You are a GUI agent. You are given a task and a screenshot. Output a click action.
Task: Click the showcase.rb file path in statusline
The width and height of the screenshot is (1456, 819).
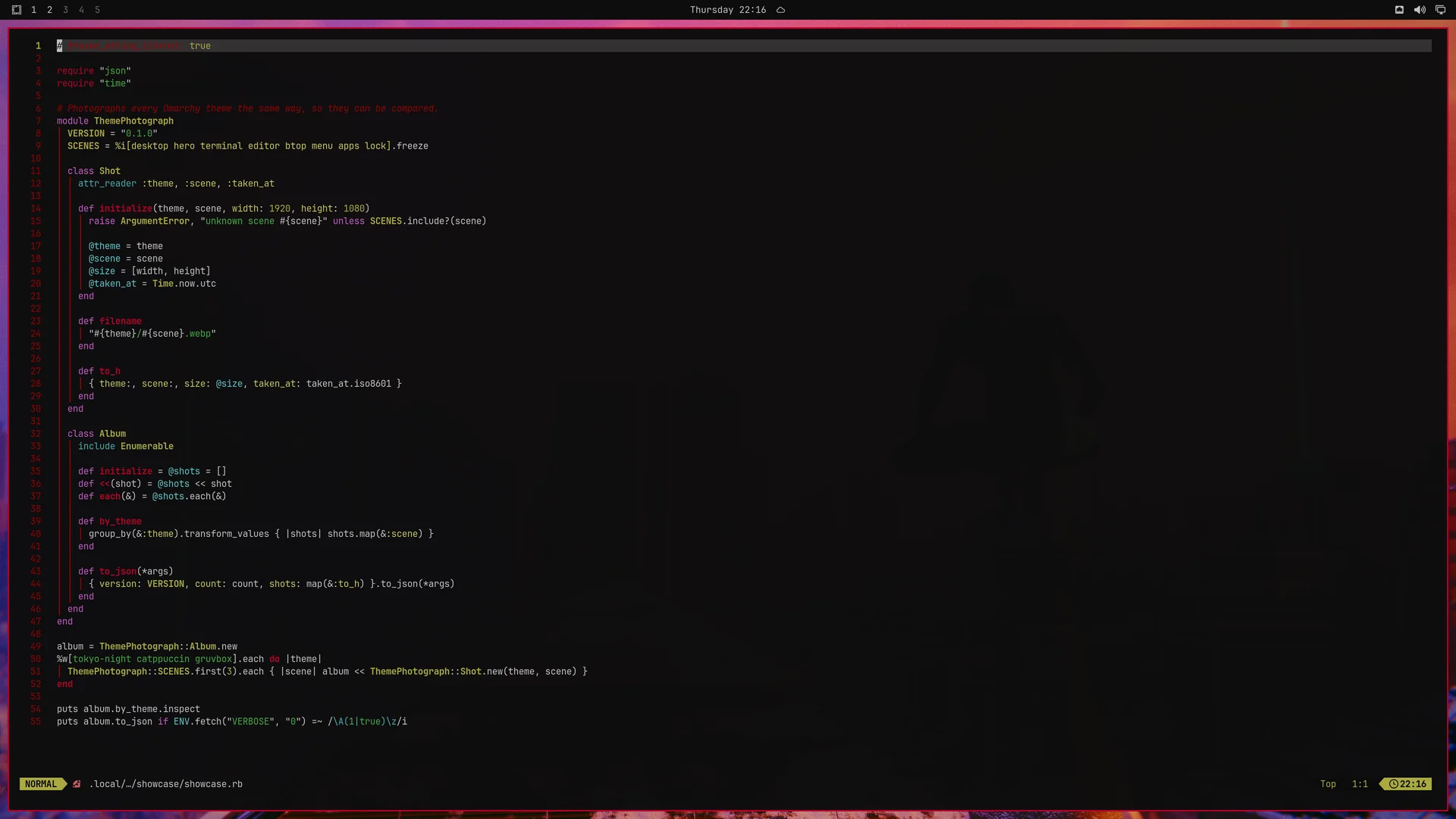pos(166,784)
